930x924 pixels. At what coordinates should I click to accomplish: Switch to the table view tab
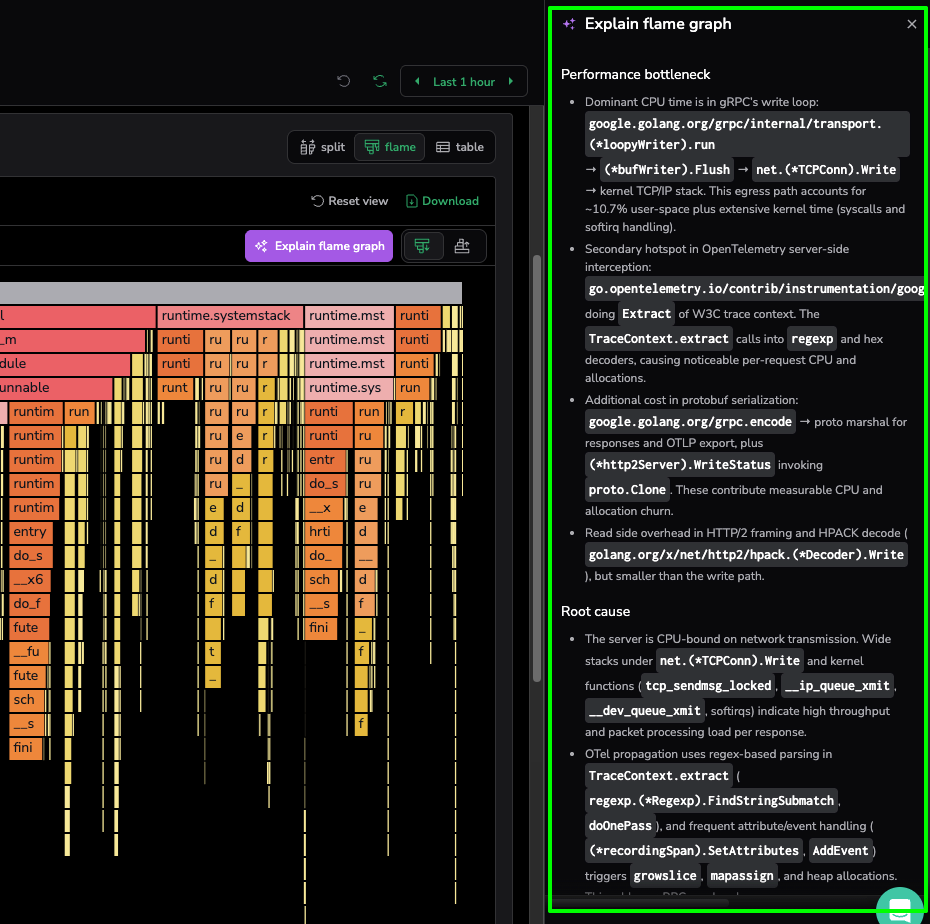pyautogui.click(x=460, y=147)
